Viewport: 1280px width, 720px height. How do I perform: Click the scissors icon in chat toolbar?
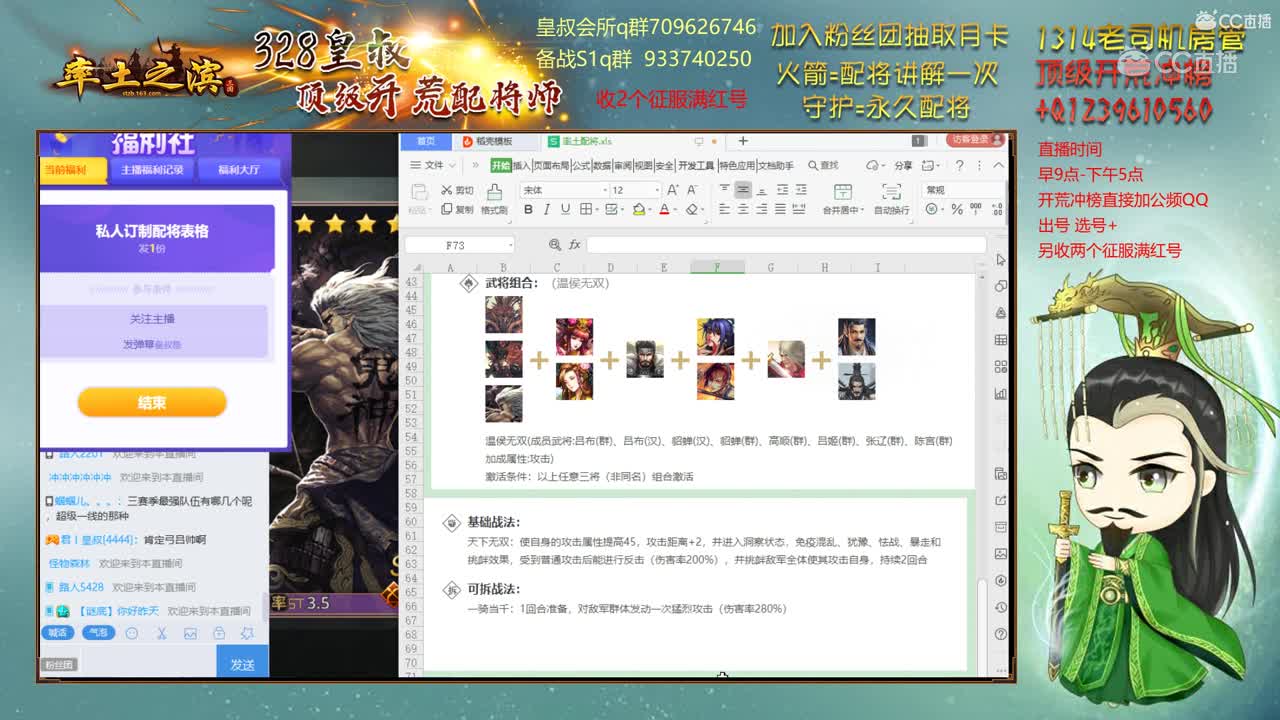[161, 633]
